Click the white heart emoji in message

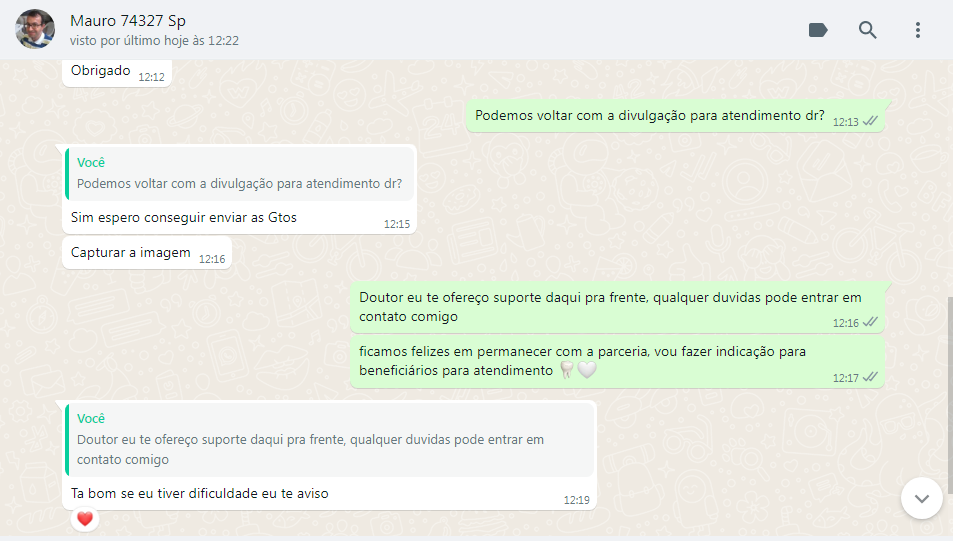tap(587, 370)
